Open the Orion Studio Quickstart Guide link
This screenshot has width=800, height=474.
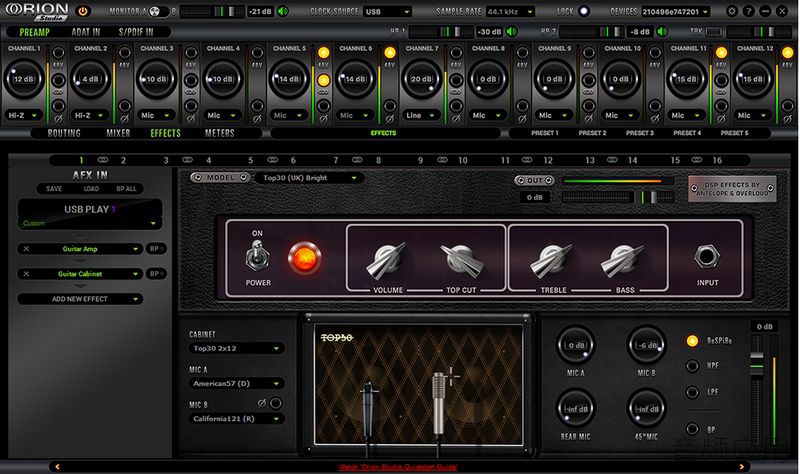click(x=398, y=467)
